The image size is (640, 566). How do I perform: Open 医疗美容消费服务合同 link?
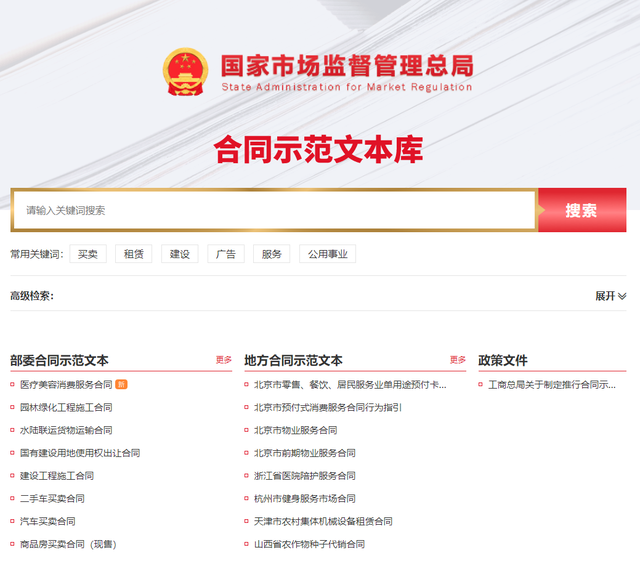coord(66,384)
